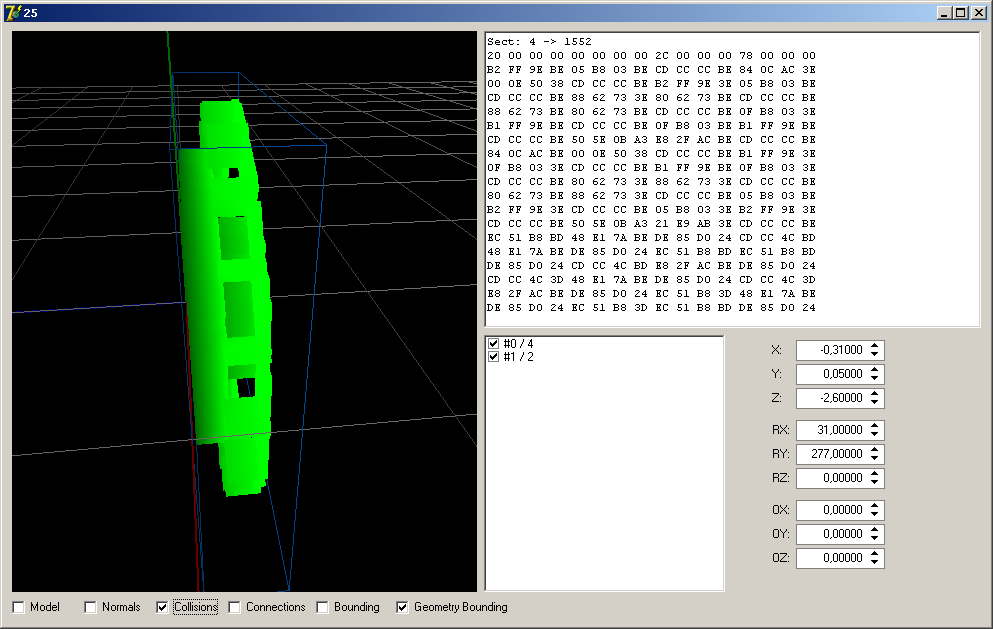993x629 pixels.
Task: Maximize the 25 window
Action: pos(961,13)
